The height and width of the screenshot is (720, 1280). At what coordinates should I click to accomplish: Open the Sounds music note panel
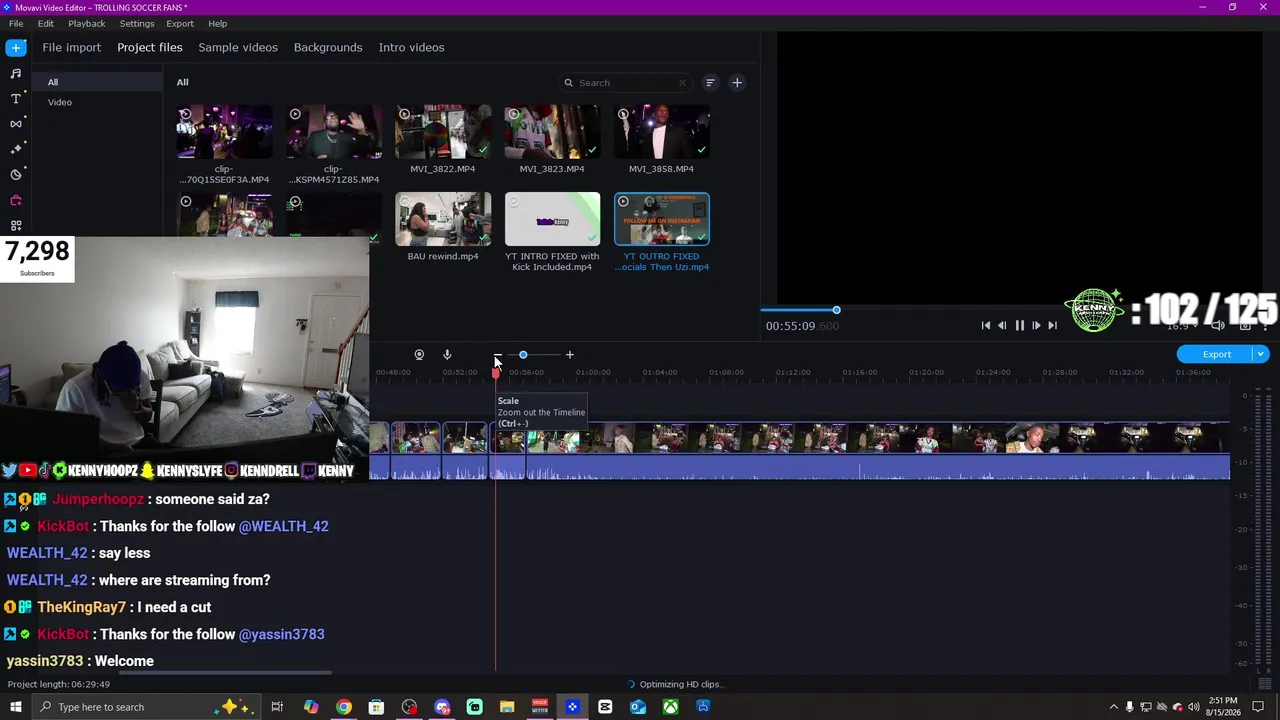pos(16,73)
